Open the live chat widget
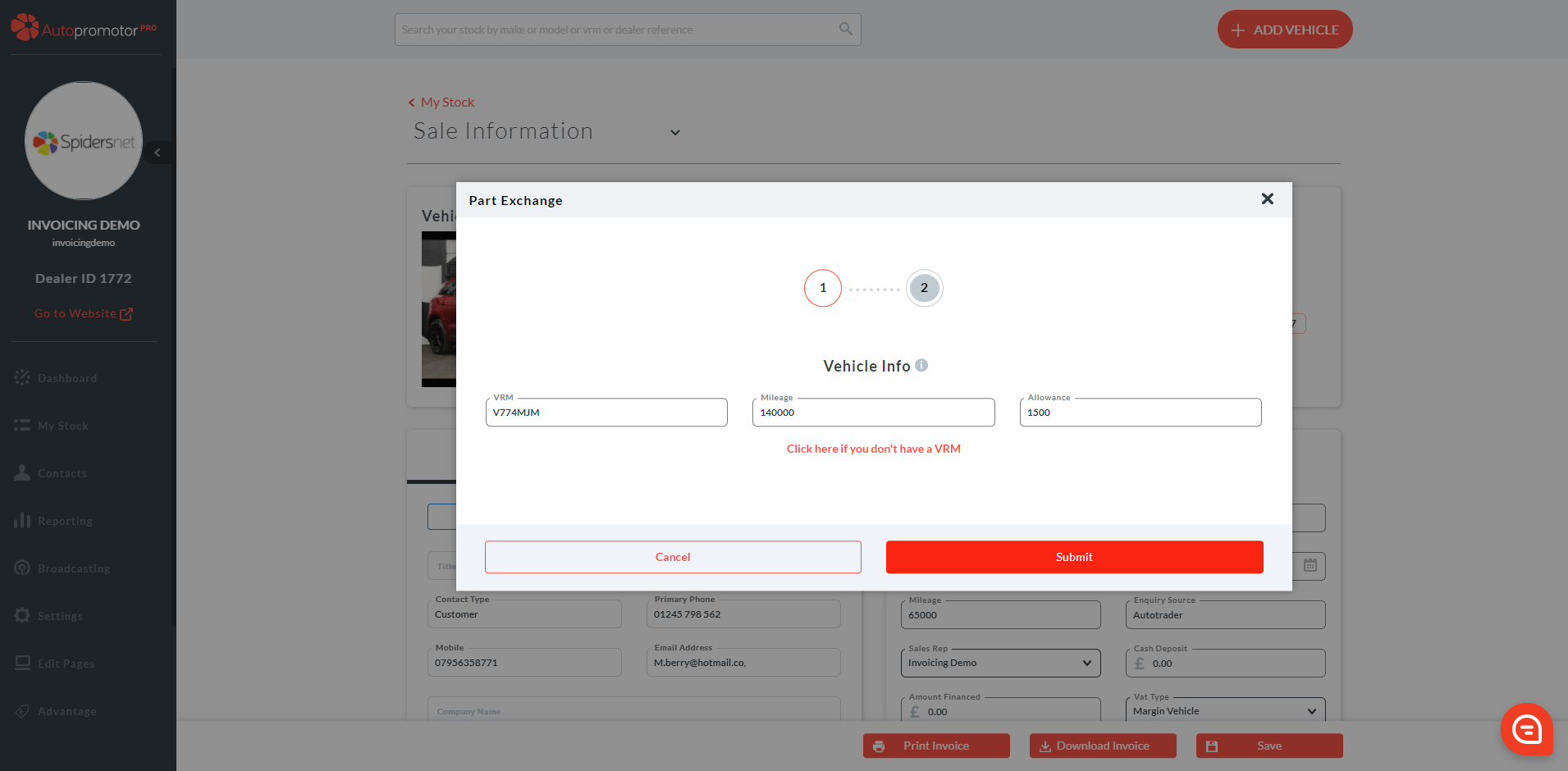The height and width of the screenshot is (771, 1568). point(1526,728)
